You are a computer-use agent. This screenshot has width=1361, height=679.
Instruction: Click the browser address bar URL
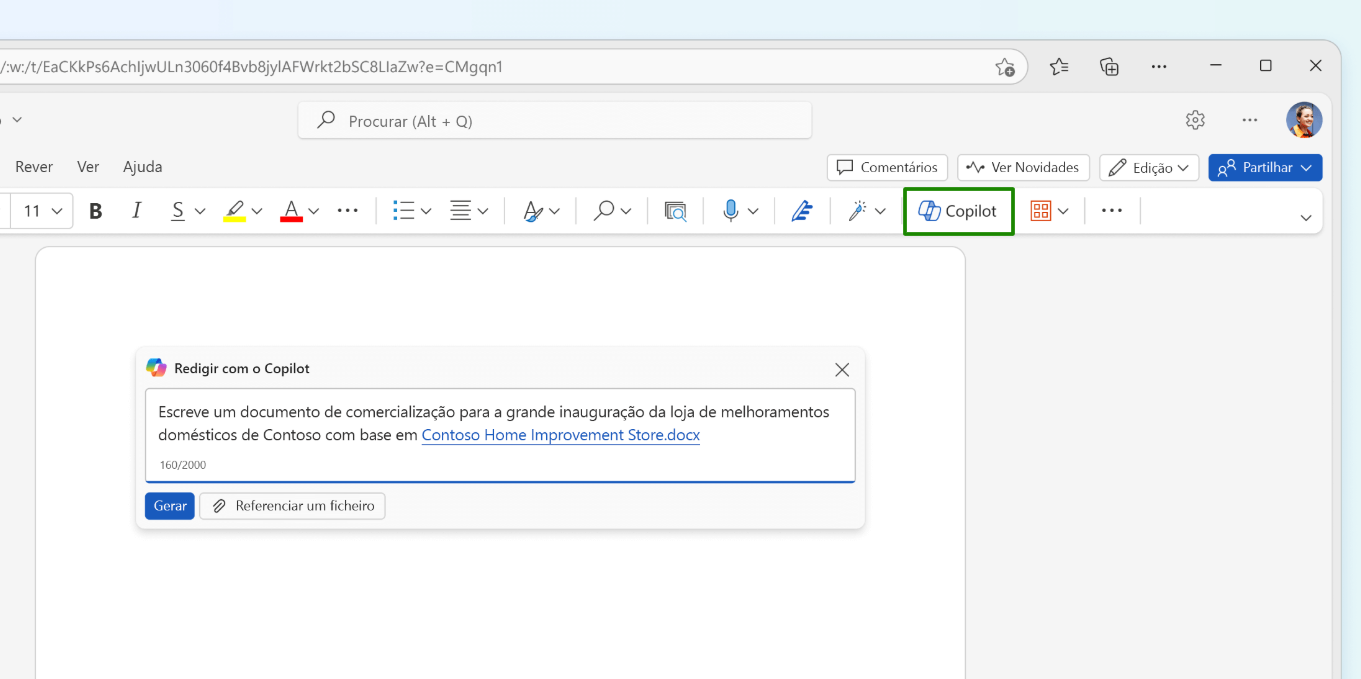point(250,67)
